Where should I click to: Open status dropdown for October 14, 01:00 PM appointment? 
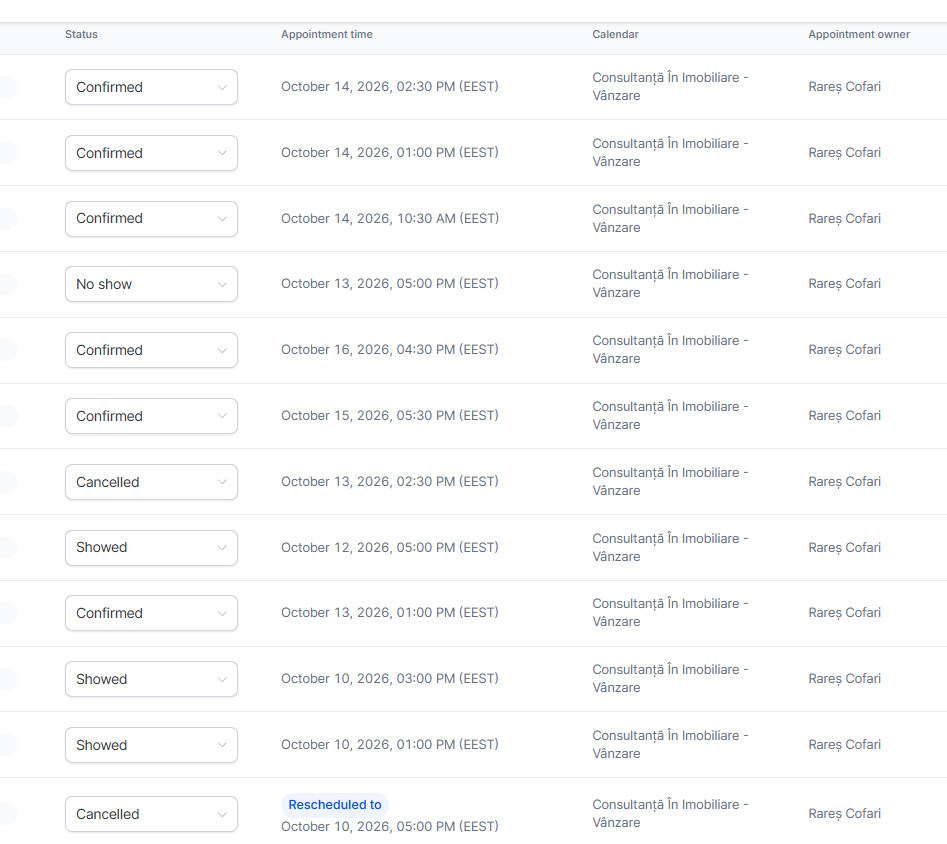[x=151, y=153]
